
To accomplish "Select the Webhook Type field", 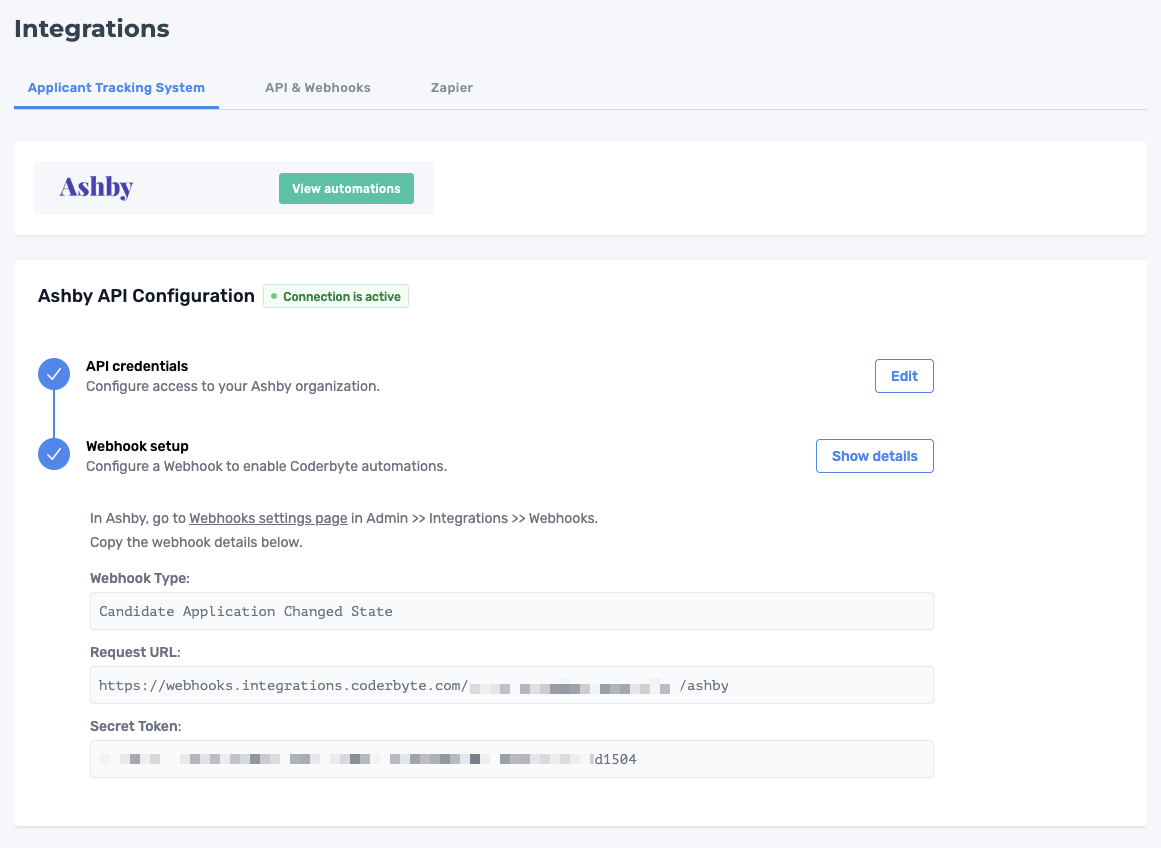I will tap(512, 611).
